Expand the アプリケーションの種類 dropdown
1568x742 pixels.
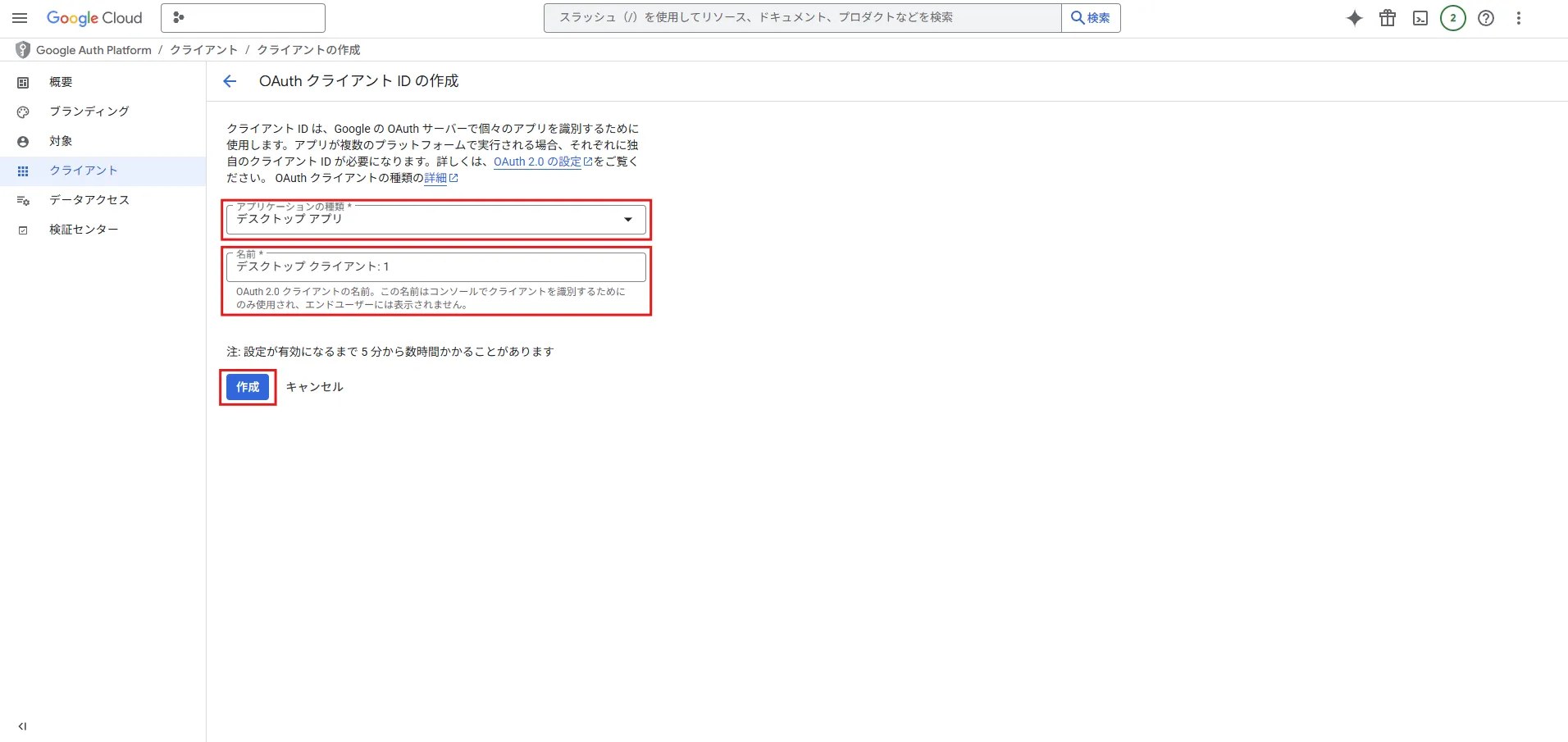pos(436,220)
